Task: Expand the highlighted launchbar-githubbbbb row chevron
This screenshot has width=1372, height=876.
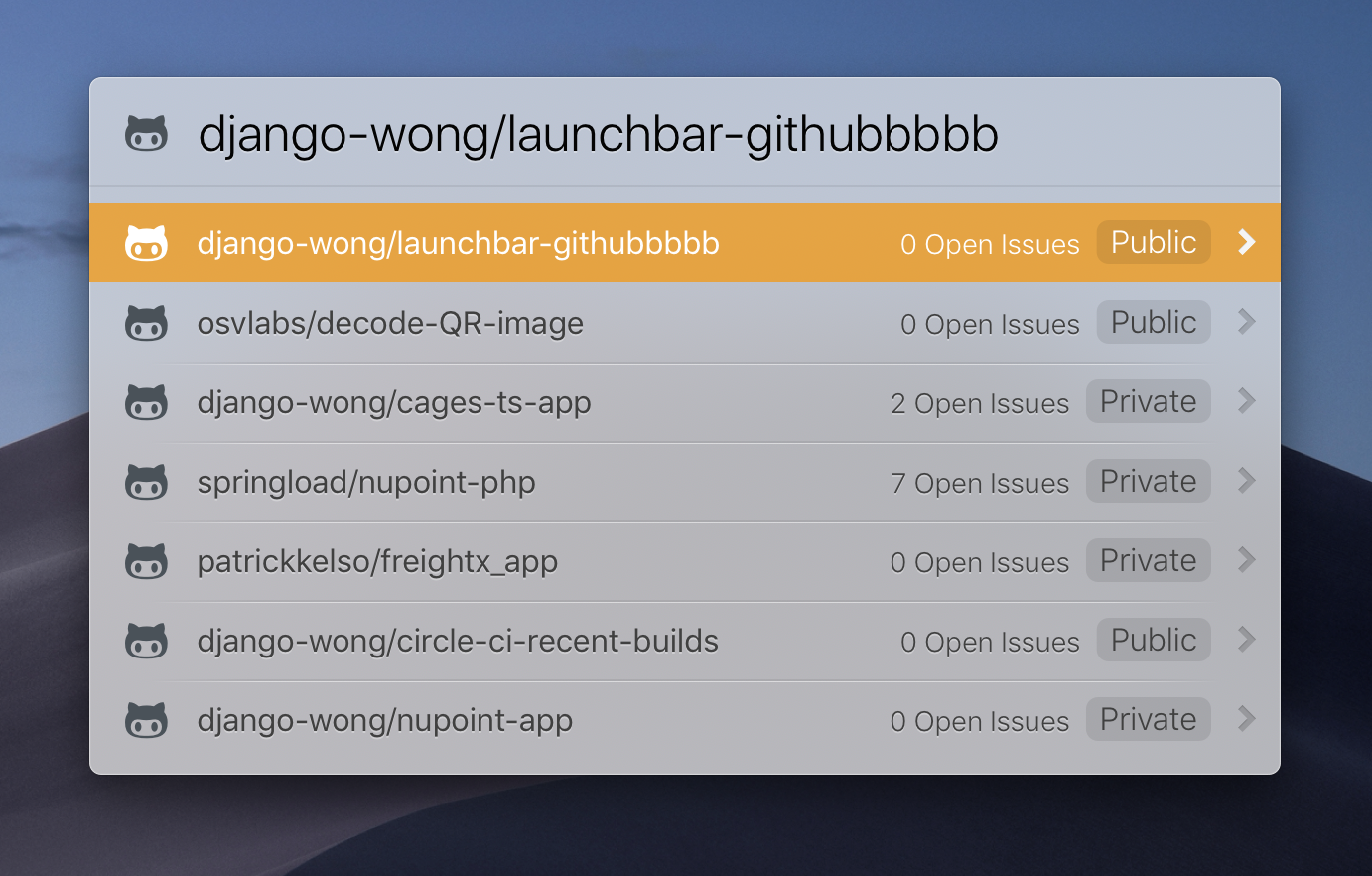Action: (x=1247, y=242)
